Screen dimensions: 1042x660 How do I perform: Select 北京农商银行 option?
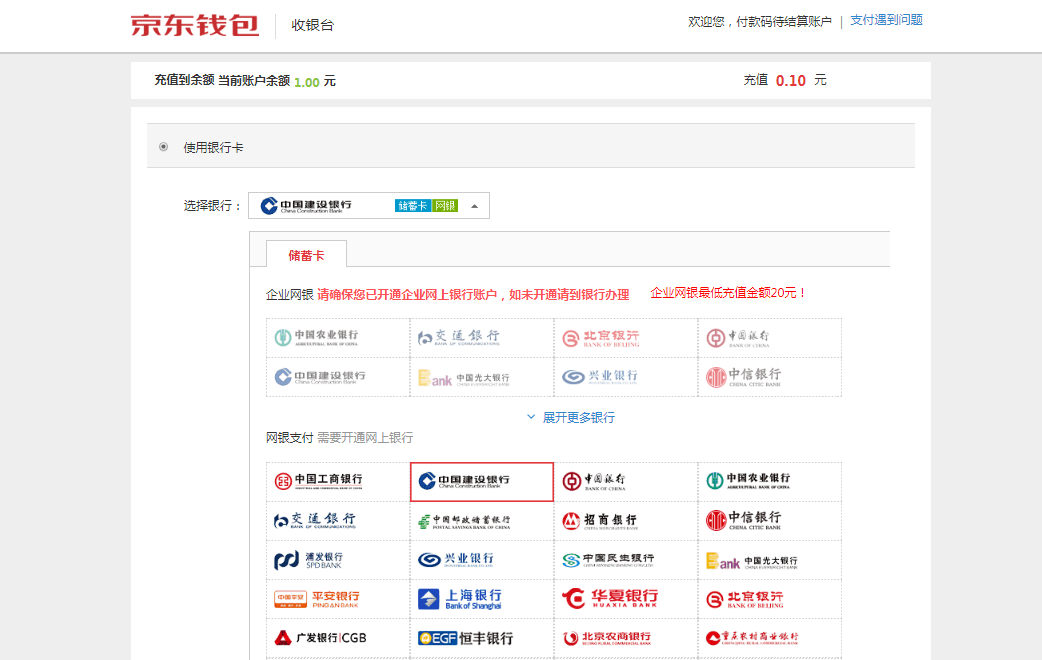[x=626, y=638]
